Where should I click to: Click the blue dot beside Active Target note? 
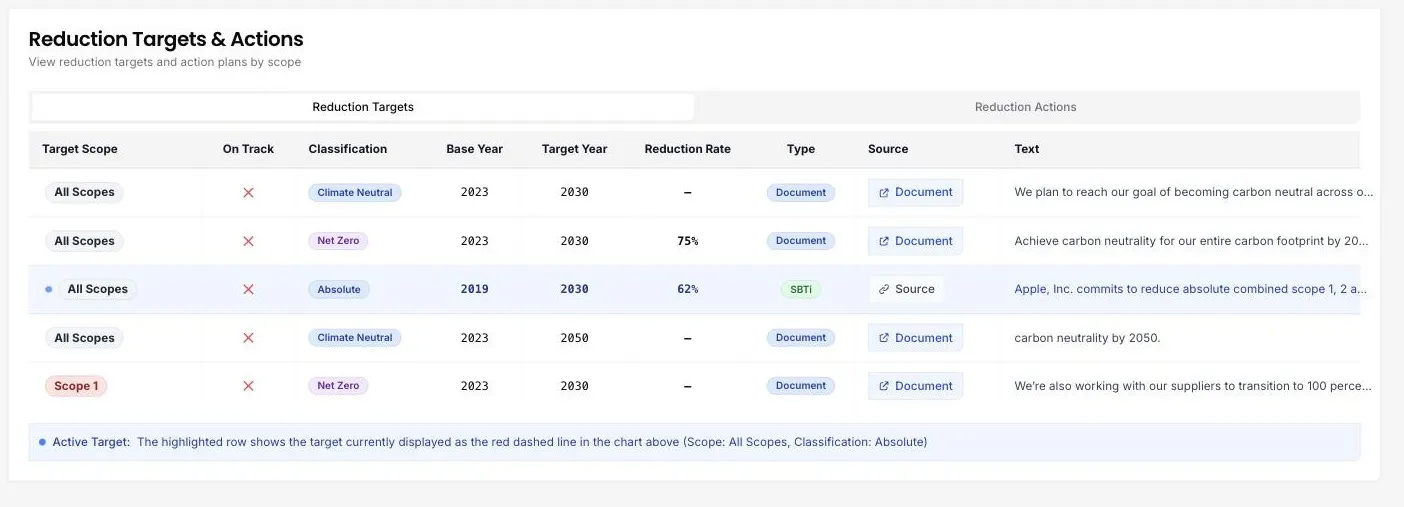(42, 442)
